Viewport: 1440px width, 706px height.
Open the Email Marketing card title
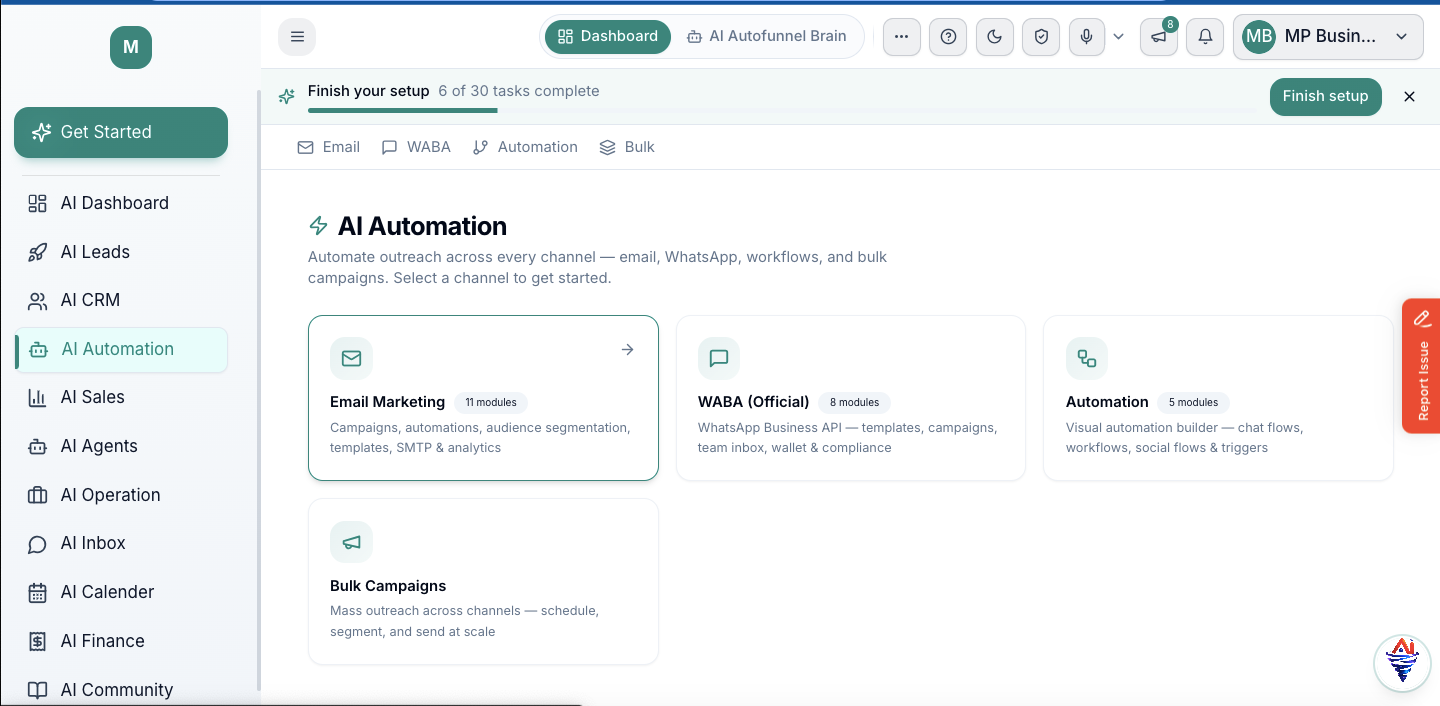tap(387, 402)
